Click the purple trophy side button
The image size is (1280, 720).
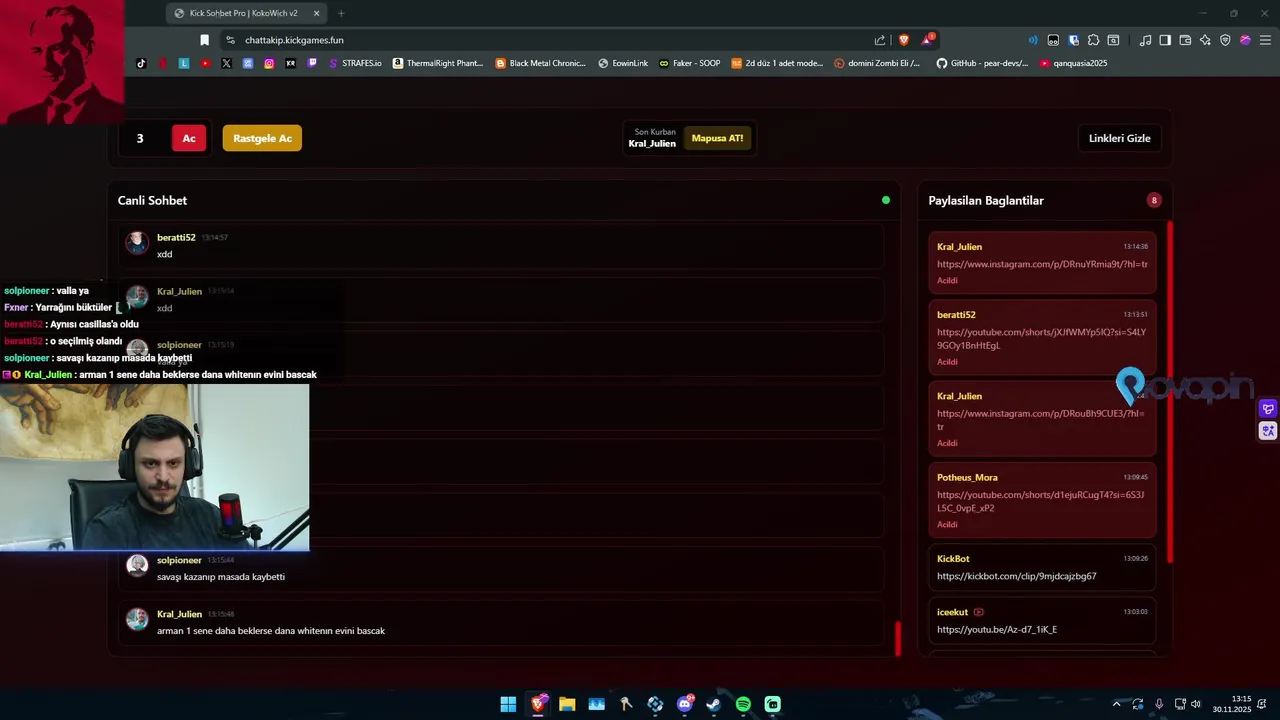1268,409
